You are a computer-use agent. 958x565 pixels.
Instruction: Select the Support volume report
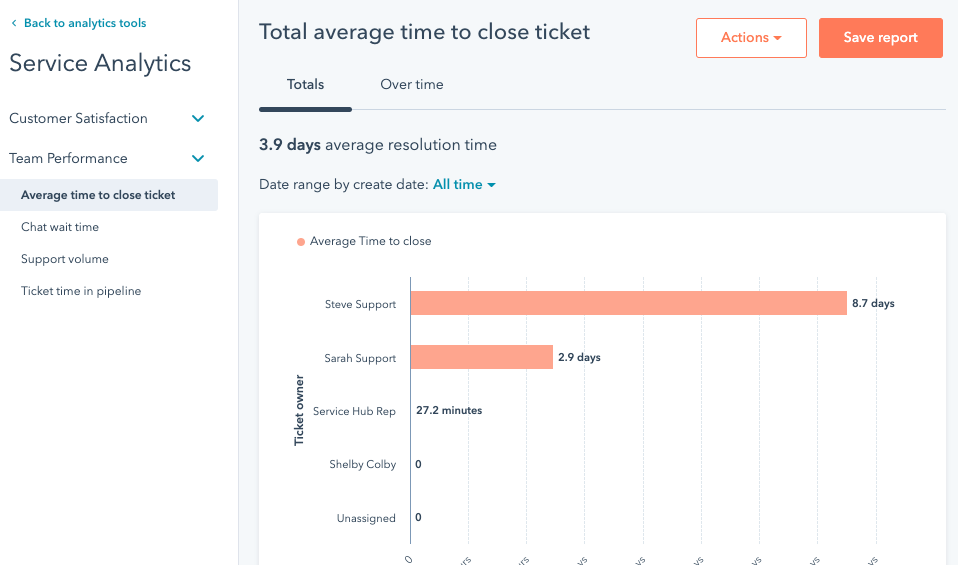65,259
